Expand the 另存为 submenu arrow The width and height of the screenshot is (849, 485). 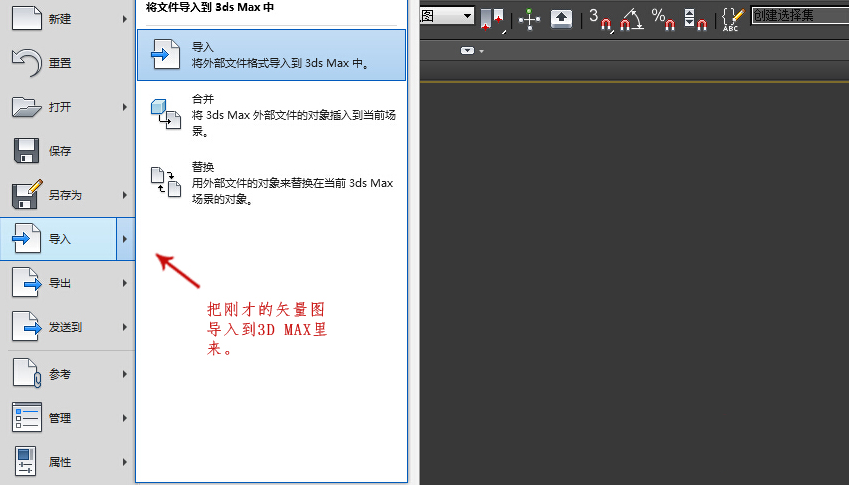tap(125, 195)
